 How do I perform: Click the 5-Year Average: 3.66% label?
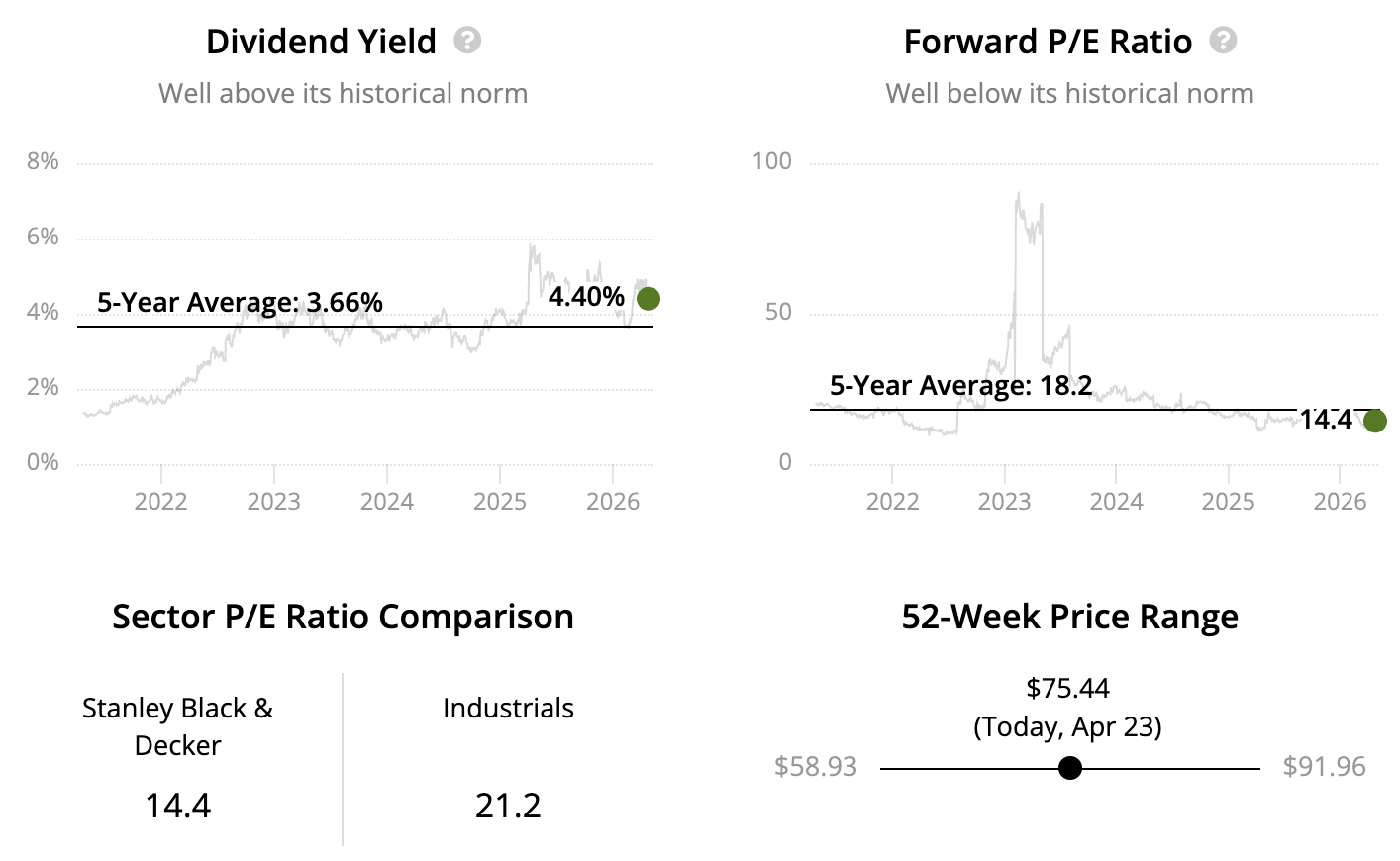pos(240,302)
